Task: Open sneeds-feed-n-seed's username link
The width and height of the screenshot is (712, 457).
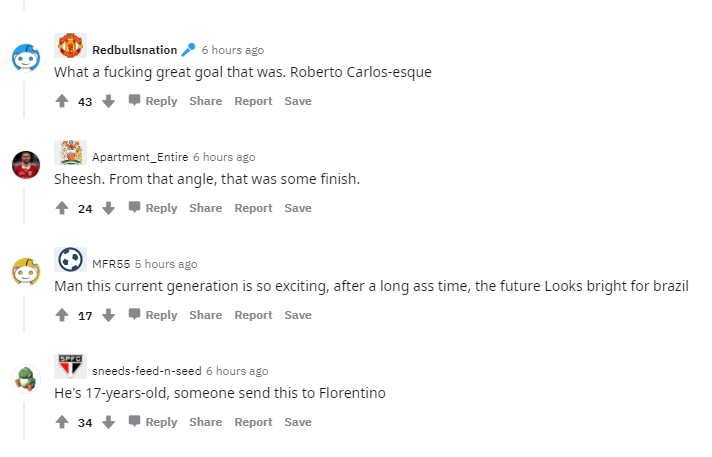Action: point(146,371)
